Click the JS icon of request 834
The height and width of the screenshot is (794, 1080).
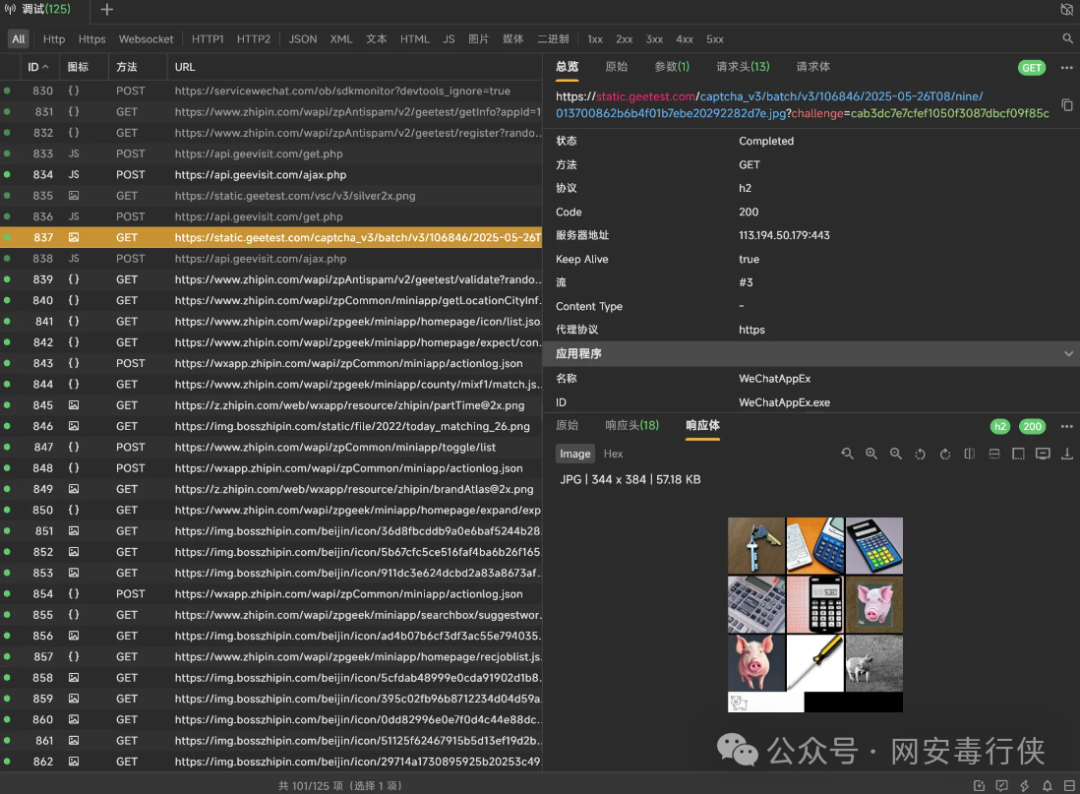[74, 175]
